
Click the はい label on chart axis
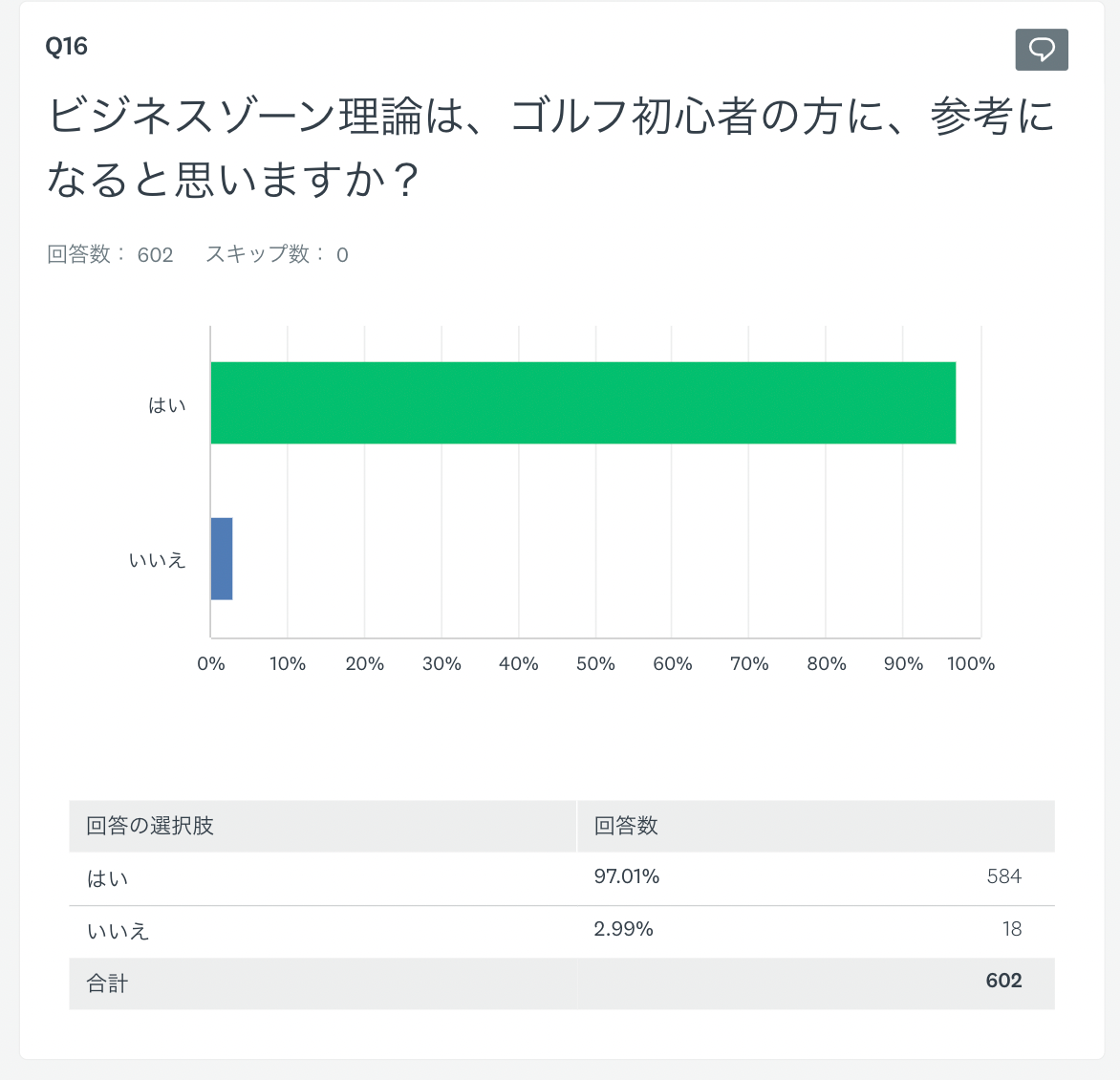click(x=166, y=406)
